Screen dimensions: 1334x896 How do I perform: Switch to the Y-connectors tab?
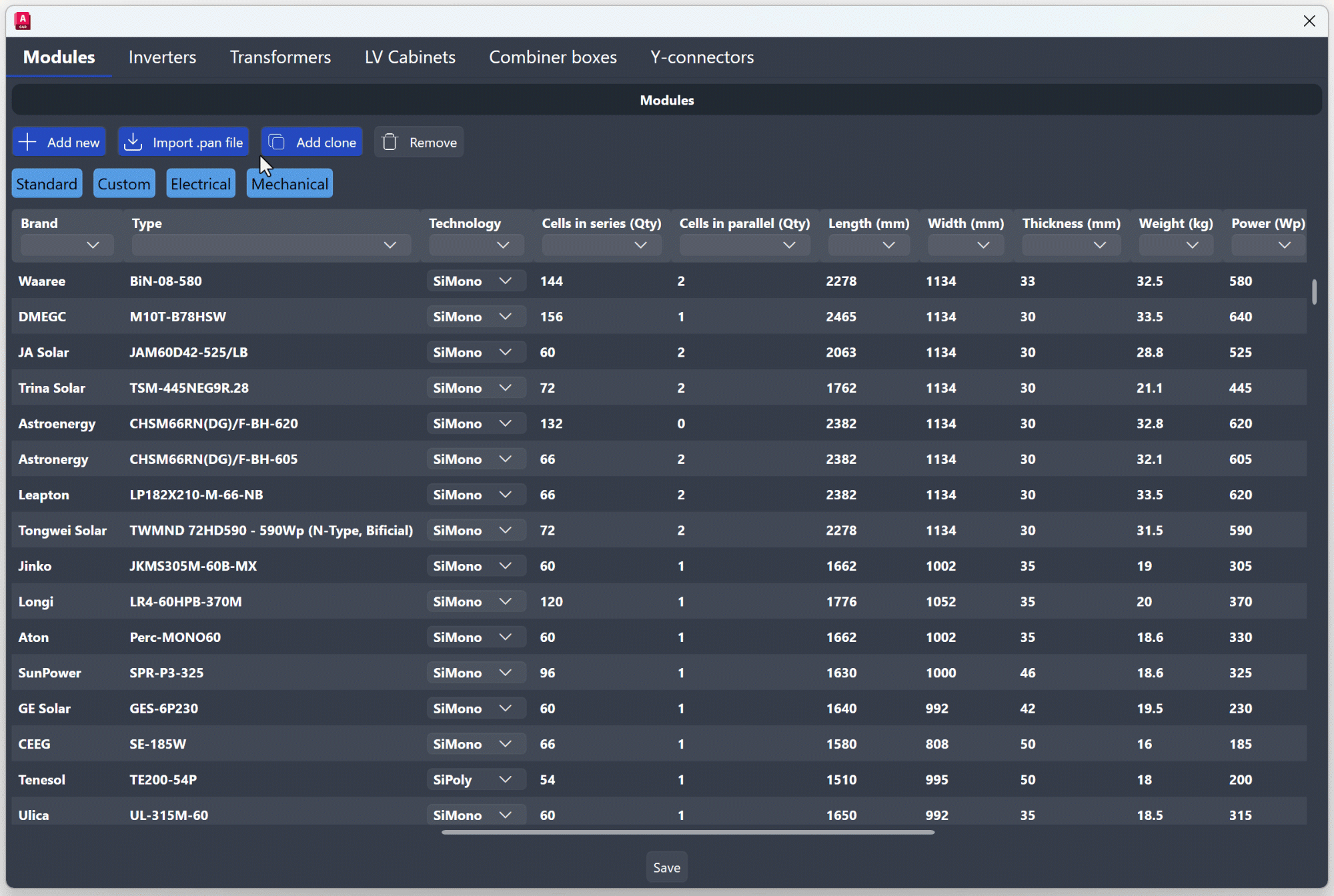tap(702, 57)
